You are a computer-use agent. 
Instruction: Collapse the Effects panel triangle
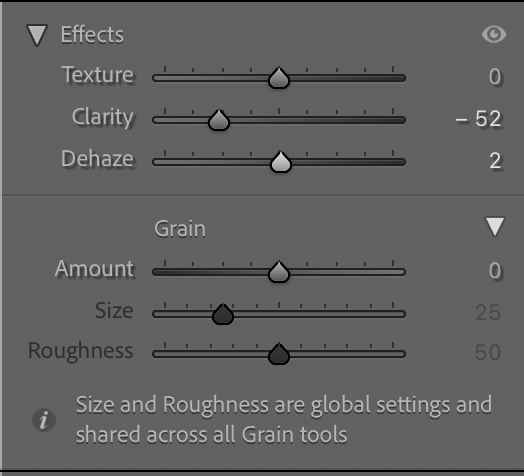[37, 35]
